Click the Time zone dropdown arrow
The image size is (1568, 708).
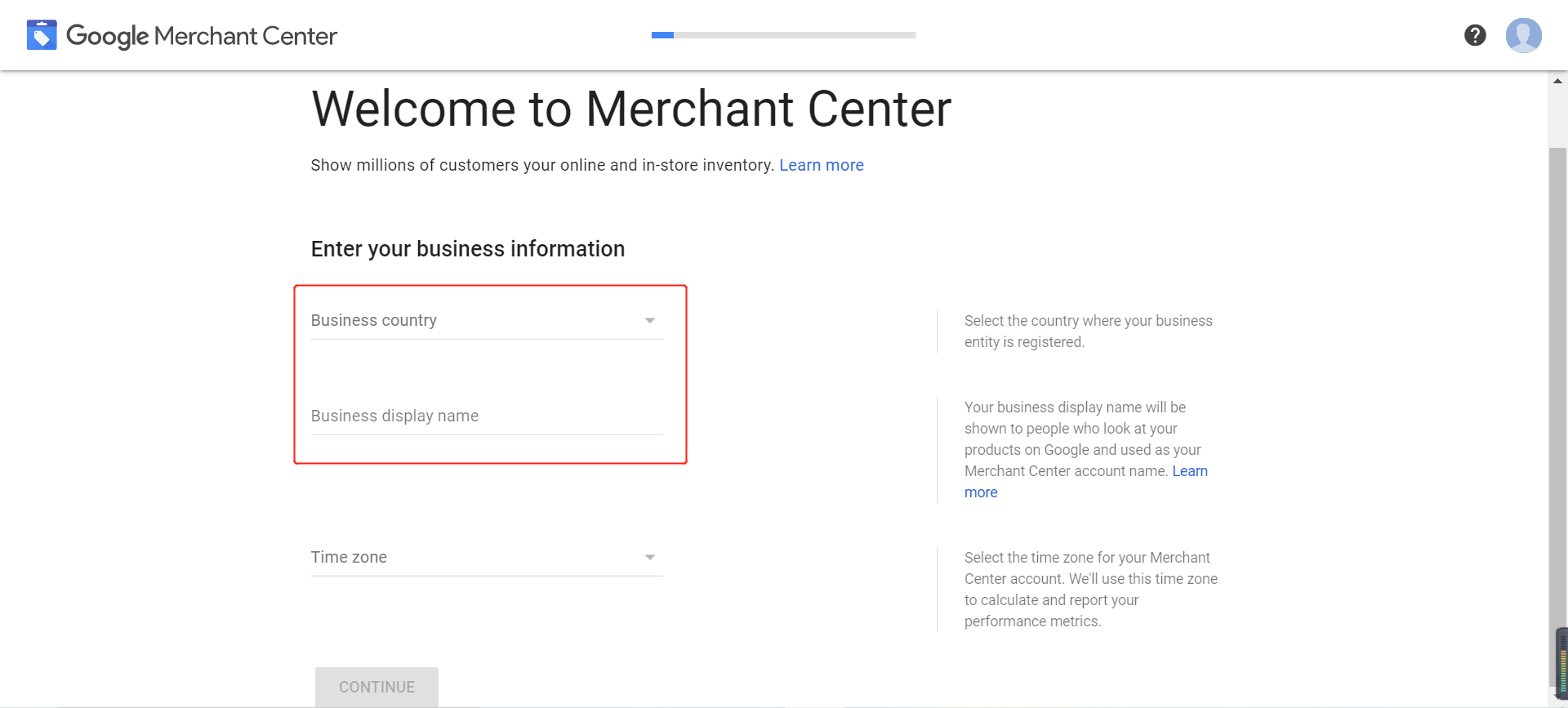[x=650, y=557]
